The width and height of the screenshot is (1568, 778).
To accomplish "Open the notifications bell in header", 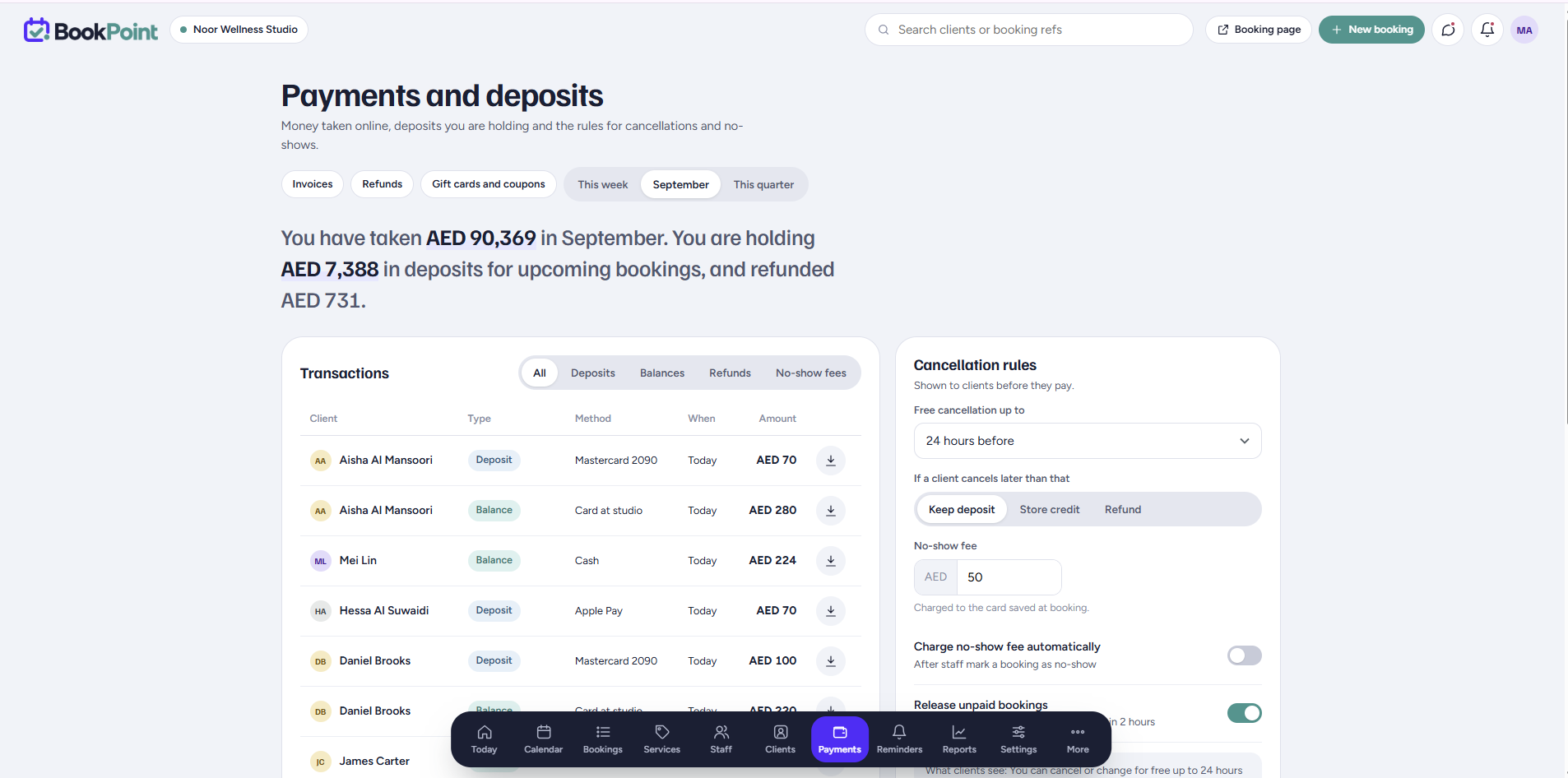I will [x=1487, y=30].
